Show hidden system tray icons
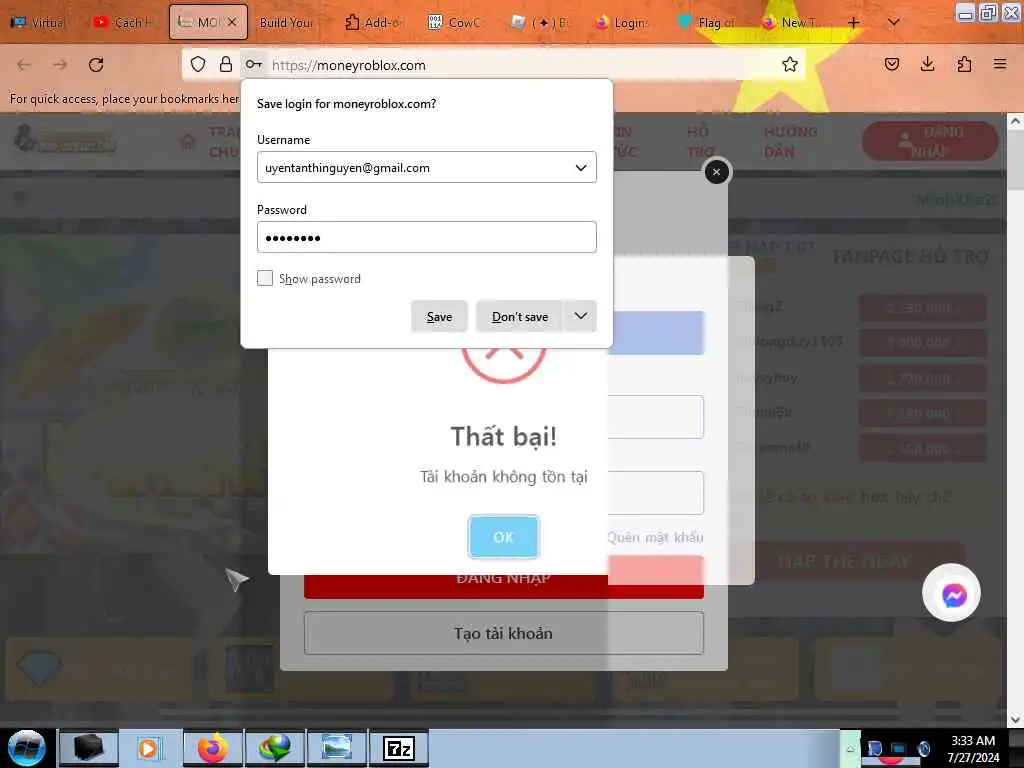1024x768 pixels. [x=850, y=749]
